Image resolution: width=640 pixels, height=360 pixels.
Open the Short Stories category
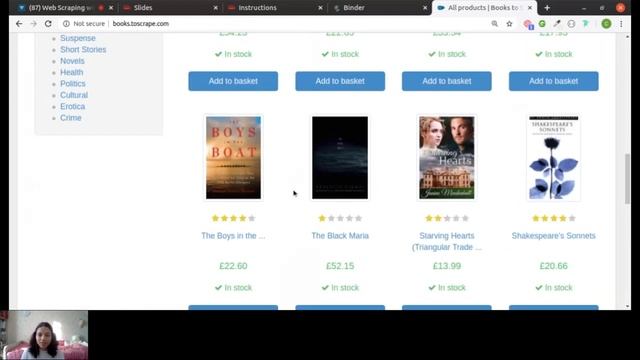point(83,49)
